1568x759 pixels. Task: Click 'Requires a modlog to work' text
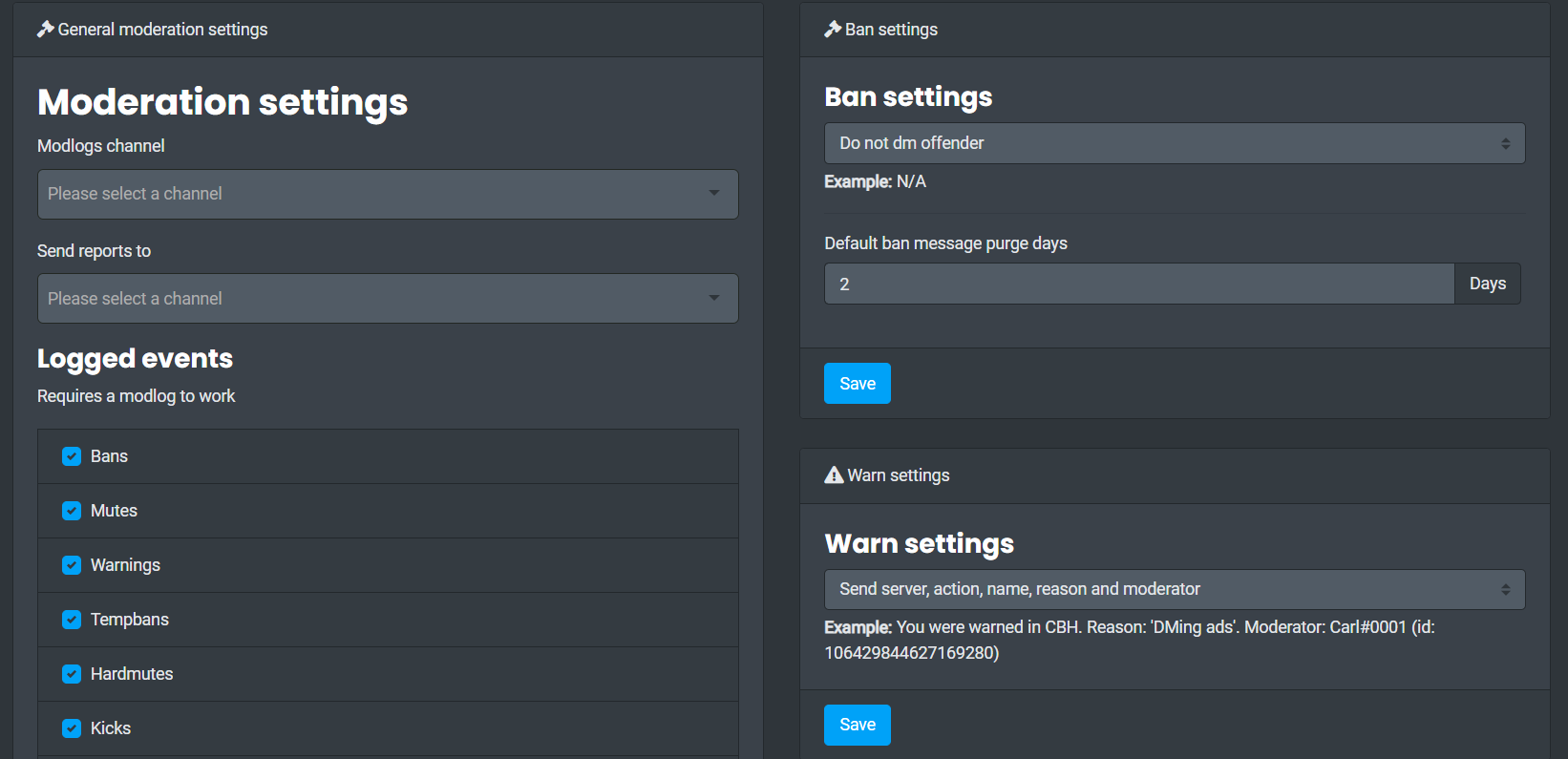point(136,396)
